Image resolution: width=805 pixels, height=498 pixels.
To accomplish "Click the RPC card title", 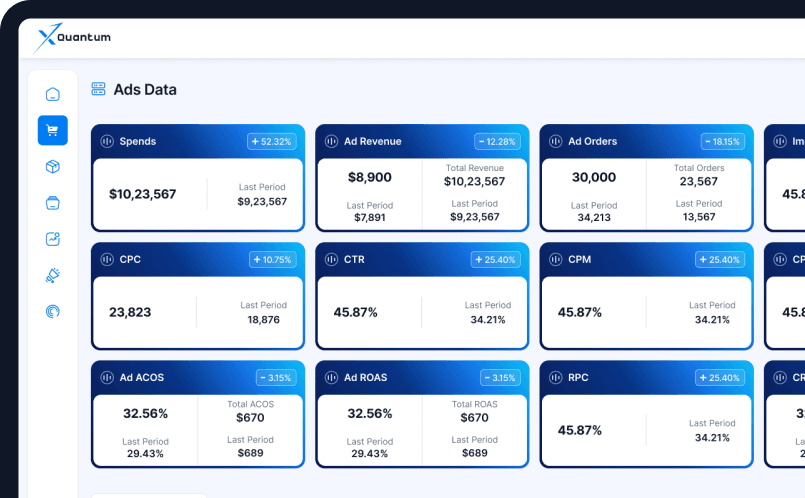I will tap(578, 377).
